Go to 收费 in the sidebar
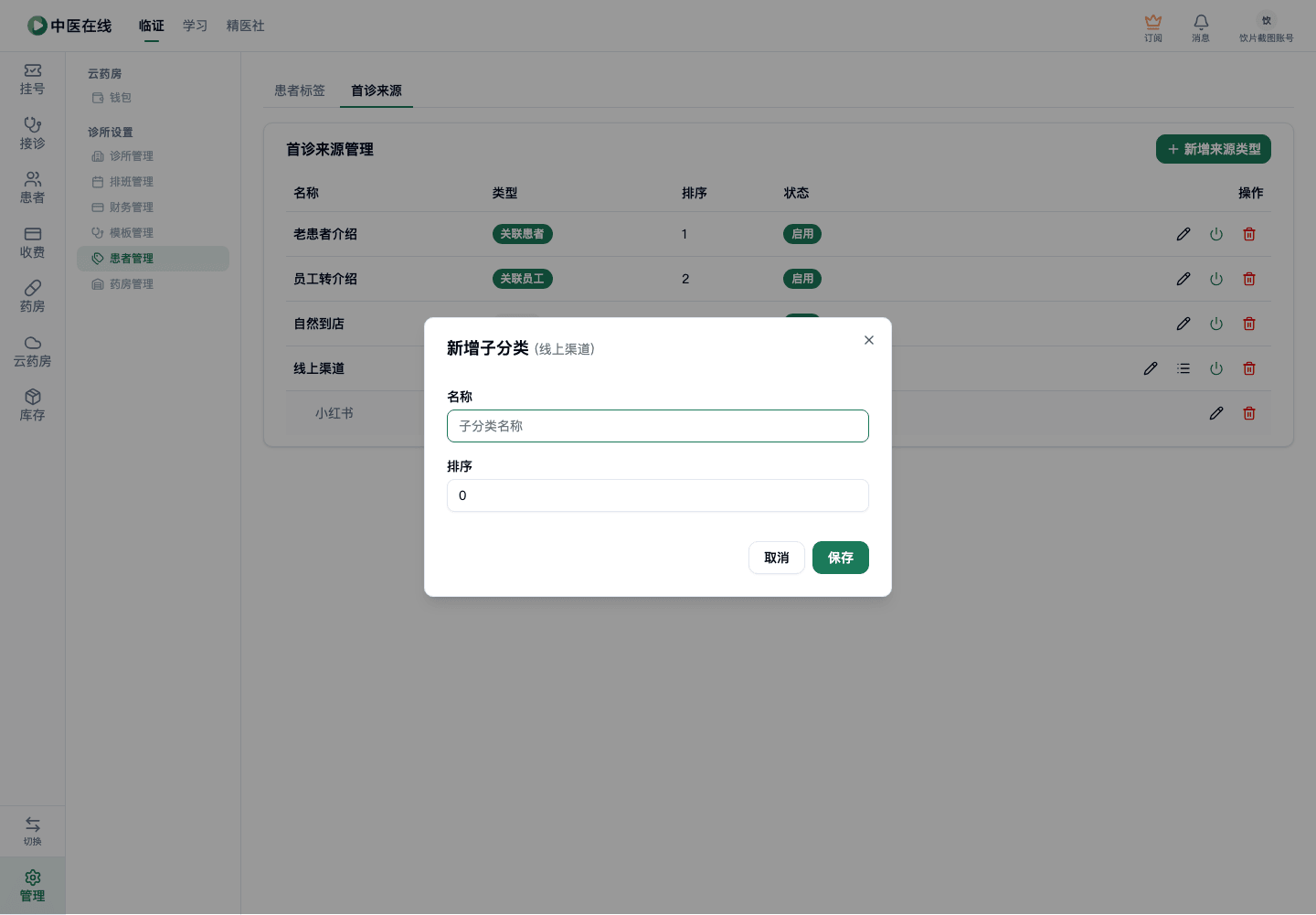 coord(33,243)
